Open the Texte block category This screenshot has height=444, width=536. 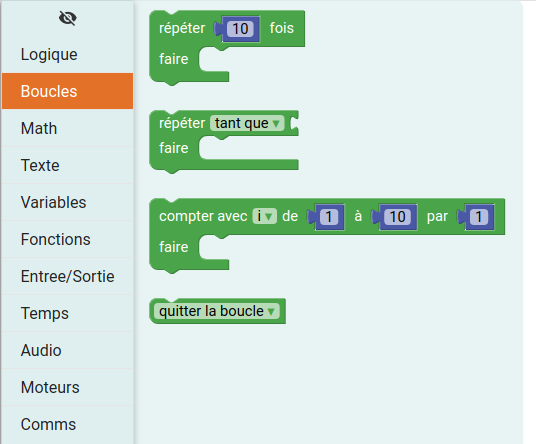67,165
